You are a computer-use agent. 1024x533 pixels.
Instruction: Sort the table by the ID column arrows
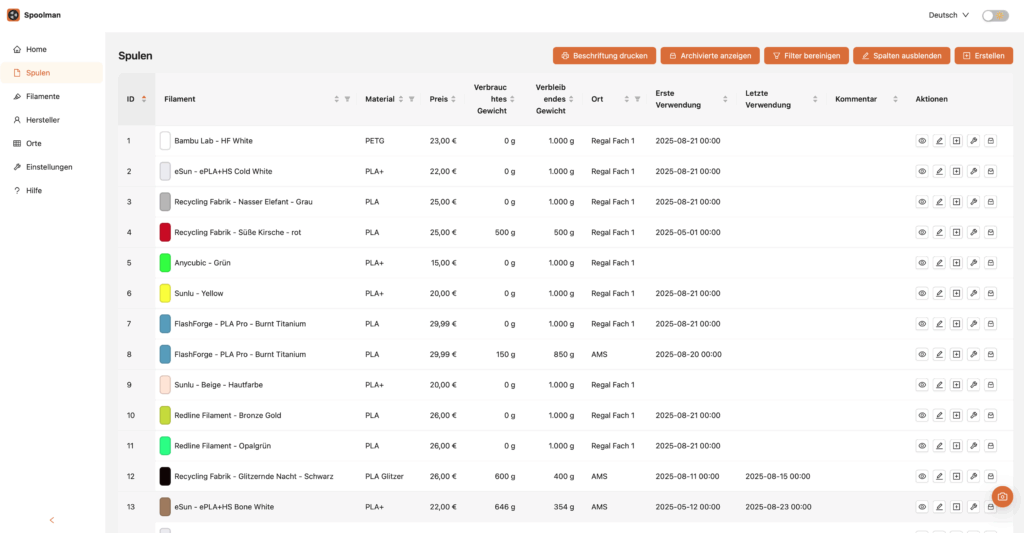pyautogui.click(x=144, y=99)
